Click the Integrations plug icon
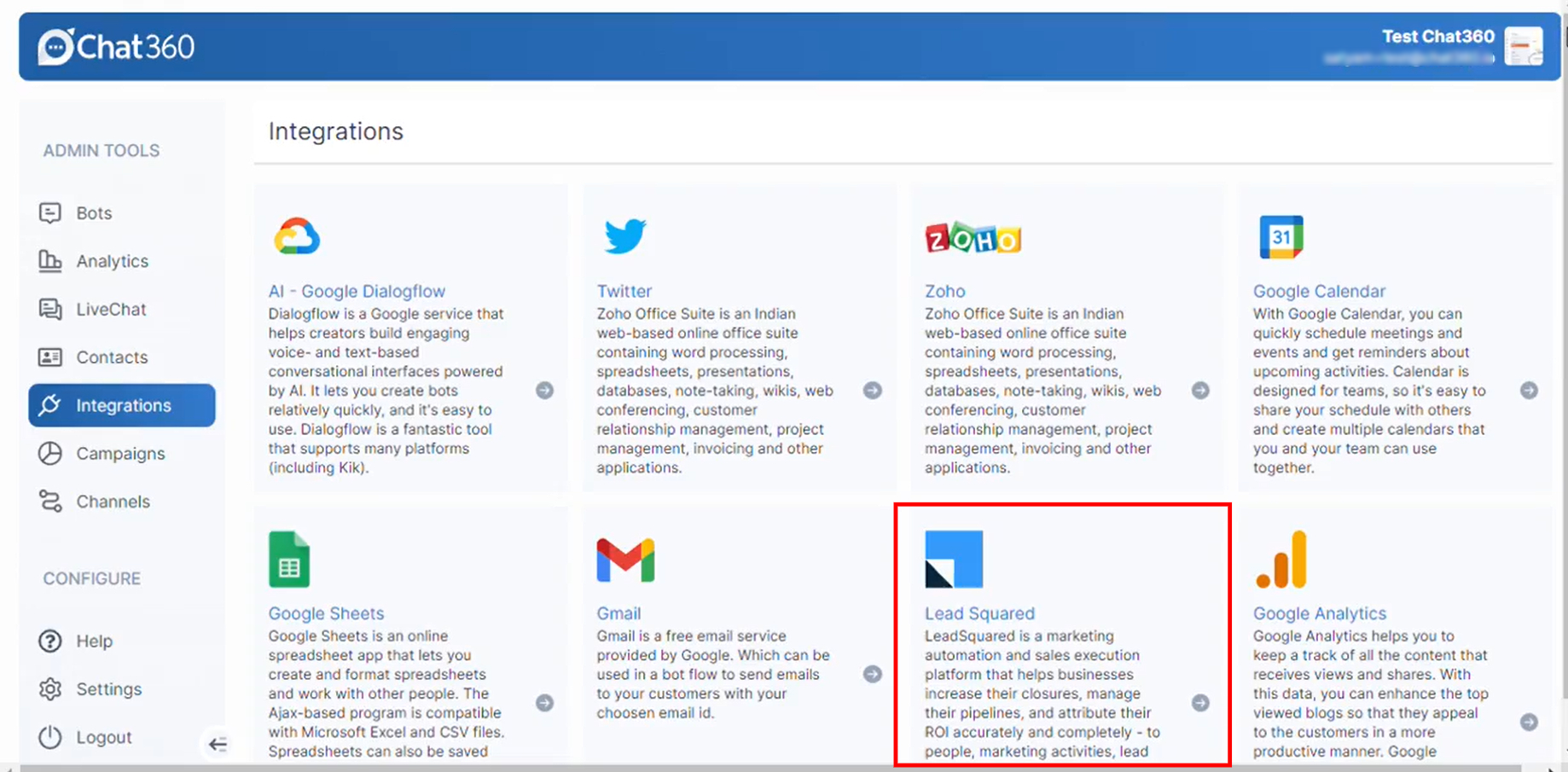Screen dimensions: 1568x772 [x=50, y=405]
